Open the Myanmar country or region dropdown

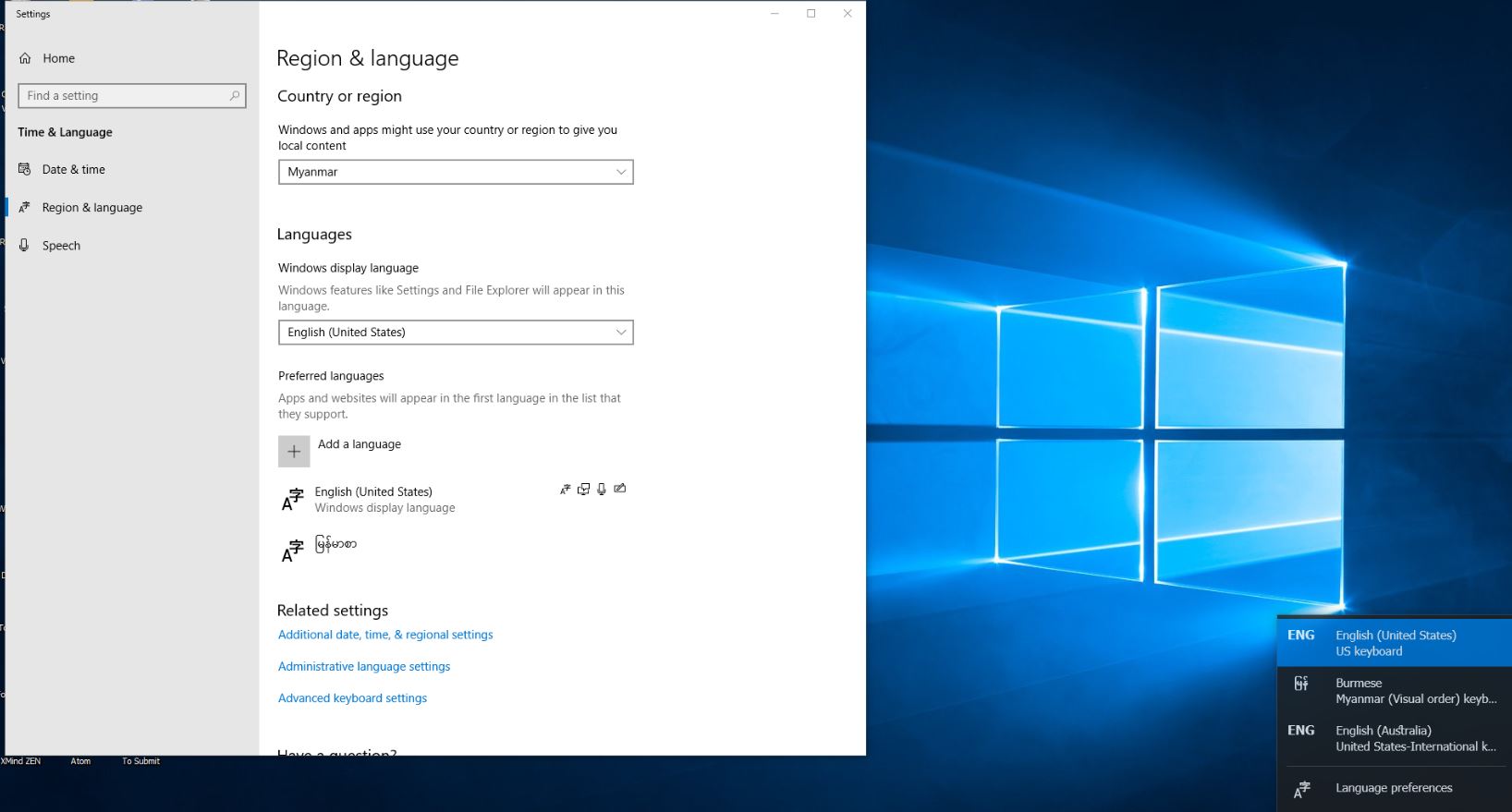456,172
